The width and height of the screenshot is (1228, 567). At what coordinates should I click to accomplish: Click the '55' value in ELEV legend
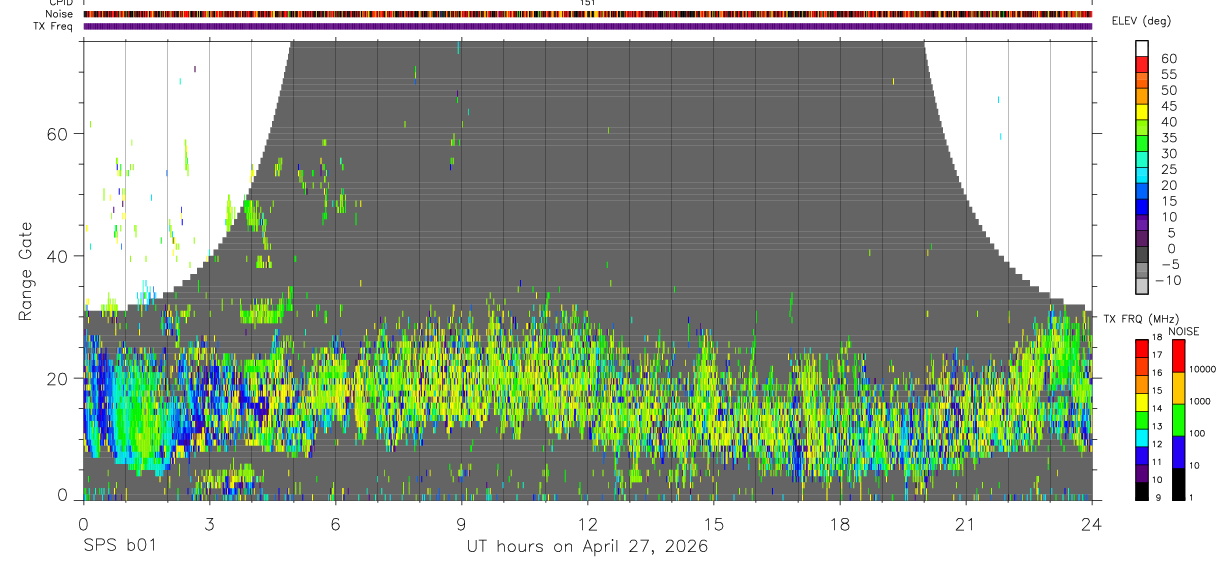(x=1167, y=74)
